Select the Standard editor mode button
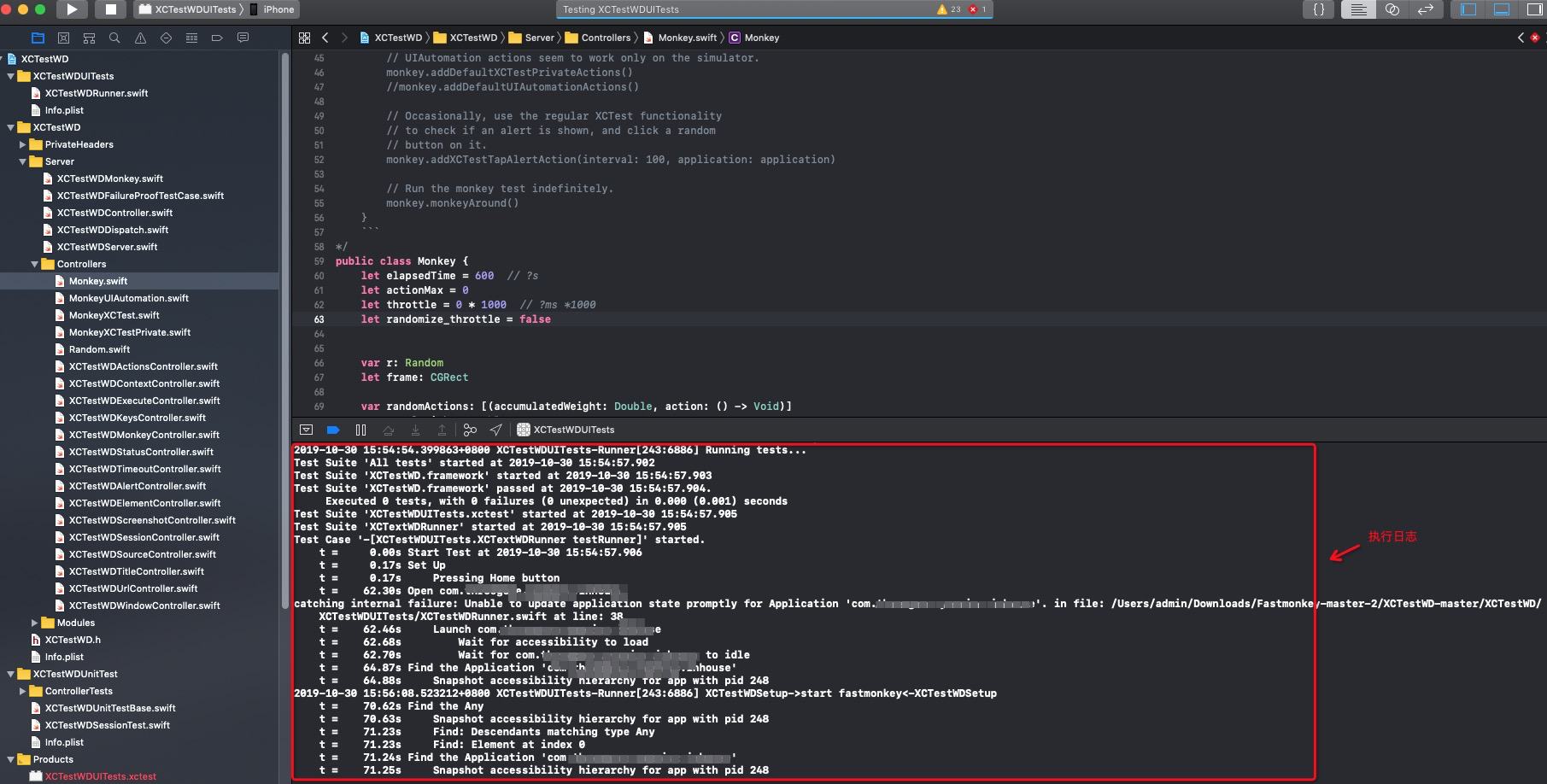Viewport: 1547px width, 784px height. coord(1358,9)
